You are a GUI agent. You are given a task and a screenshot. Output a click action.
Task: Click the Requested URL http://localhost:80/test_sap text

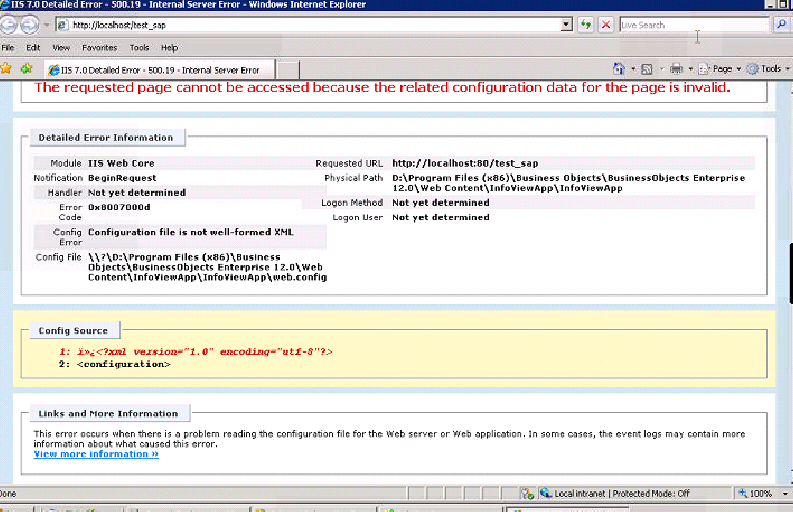pyautogui.click(x=465, y=163)
